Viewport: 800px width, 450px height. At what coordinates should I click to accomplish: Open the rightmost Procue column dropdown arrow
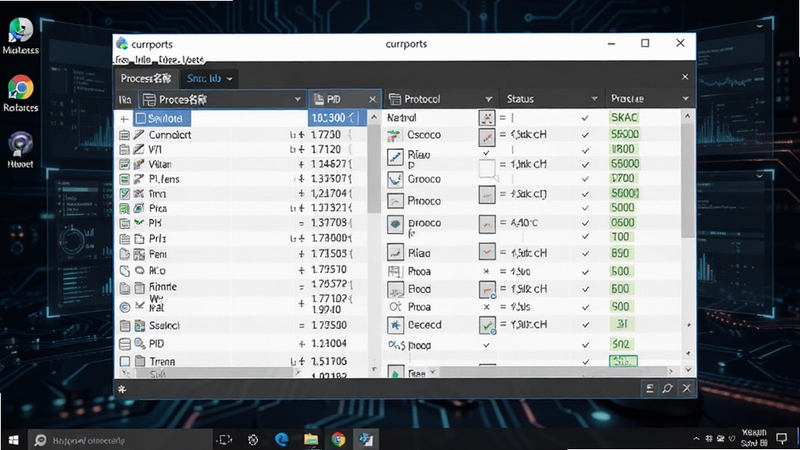pyautogui.click(x=686, y=98)
